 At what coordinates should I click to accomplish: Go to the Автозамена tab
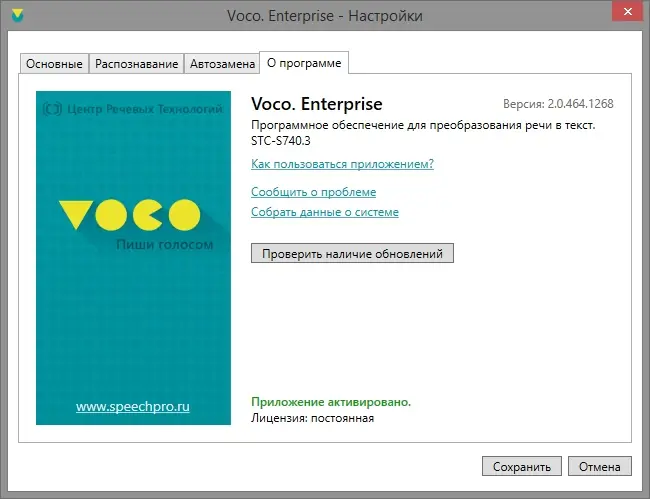pyautogui.click(x=222, y=64)
